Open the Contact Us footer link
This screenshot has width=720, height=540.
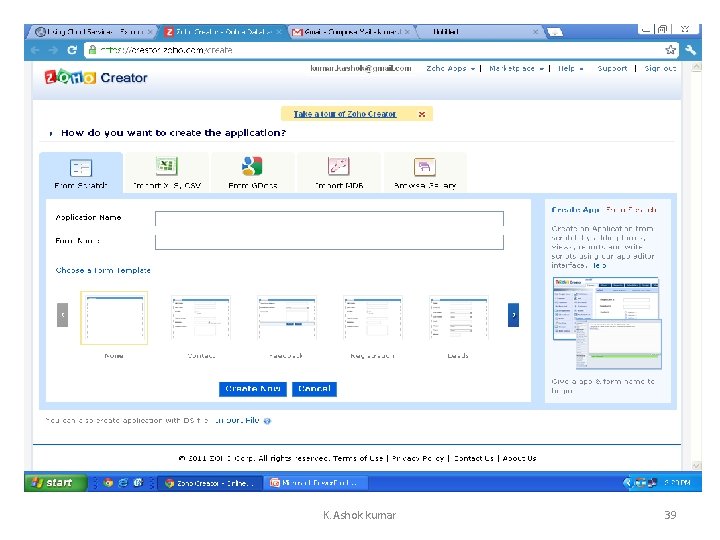473,458
